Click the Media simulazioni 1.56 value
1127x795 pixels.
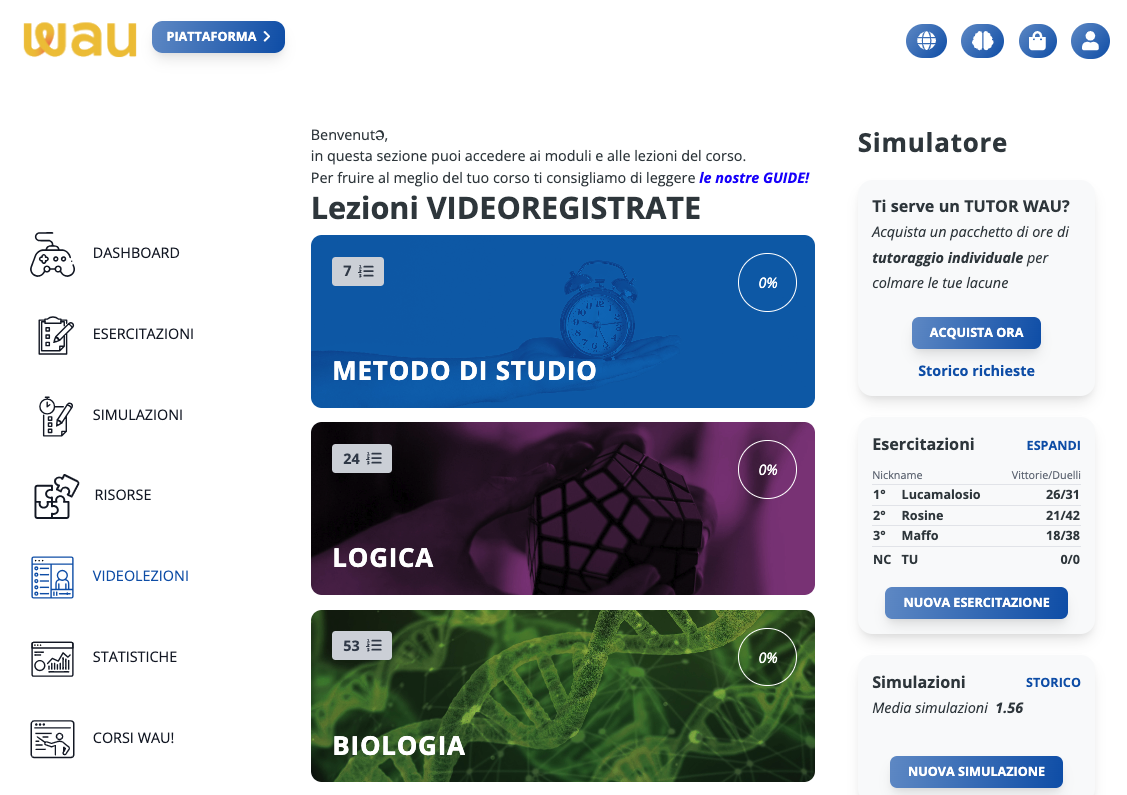[1009, 708]
